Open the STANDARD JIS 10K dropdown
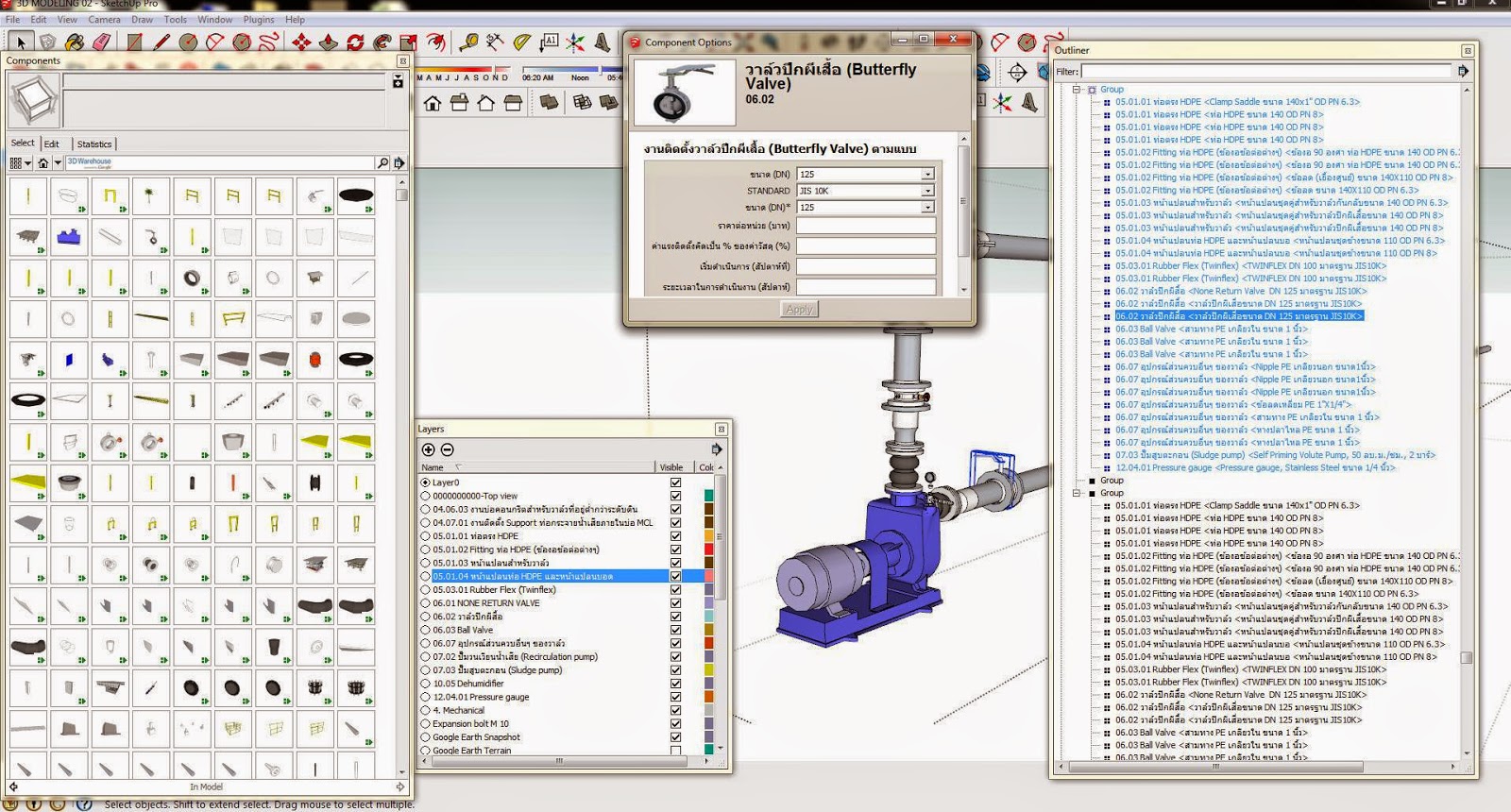This screenshot has height=812, width=1511. 927,191
